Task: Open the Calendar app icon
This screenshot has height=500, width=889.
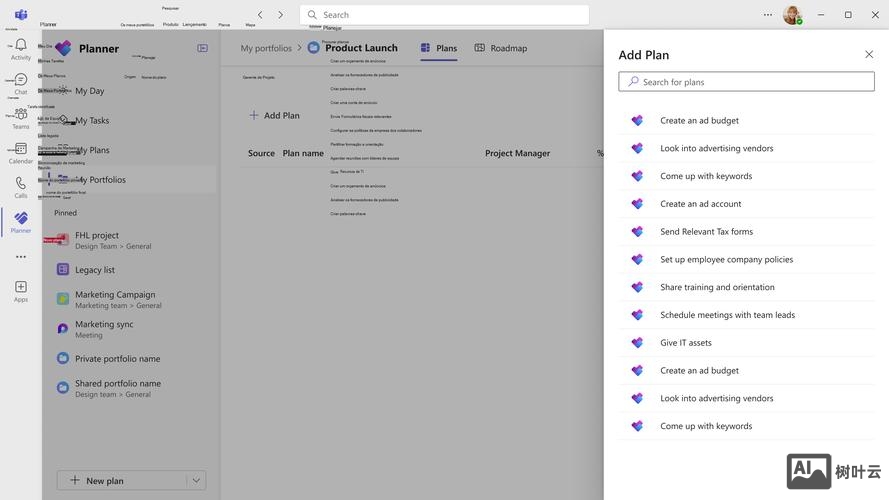Action: tap(20, 153)
